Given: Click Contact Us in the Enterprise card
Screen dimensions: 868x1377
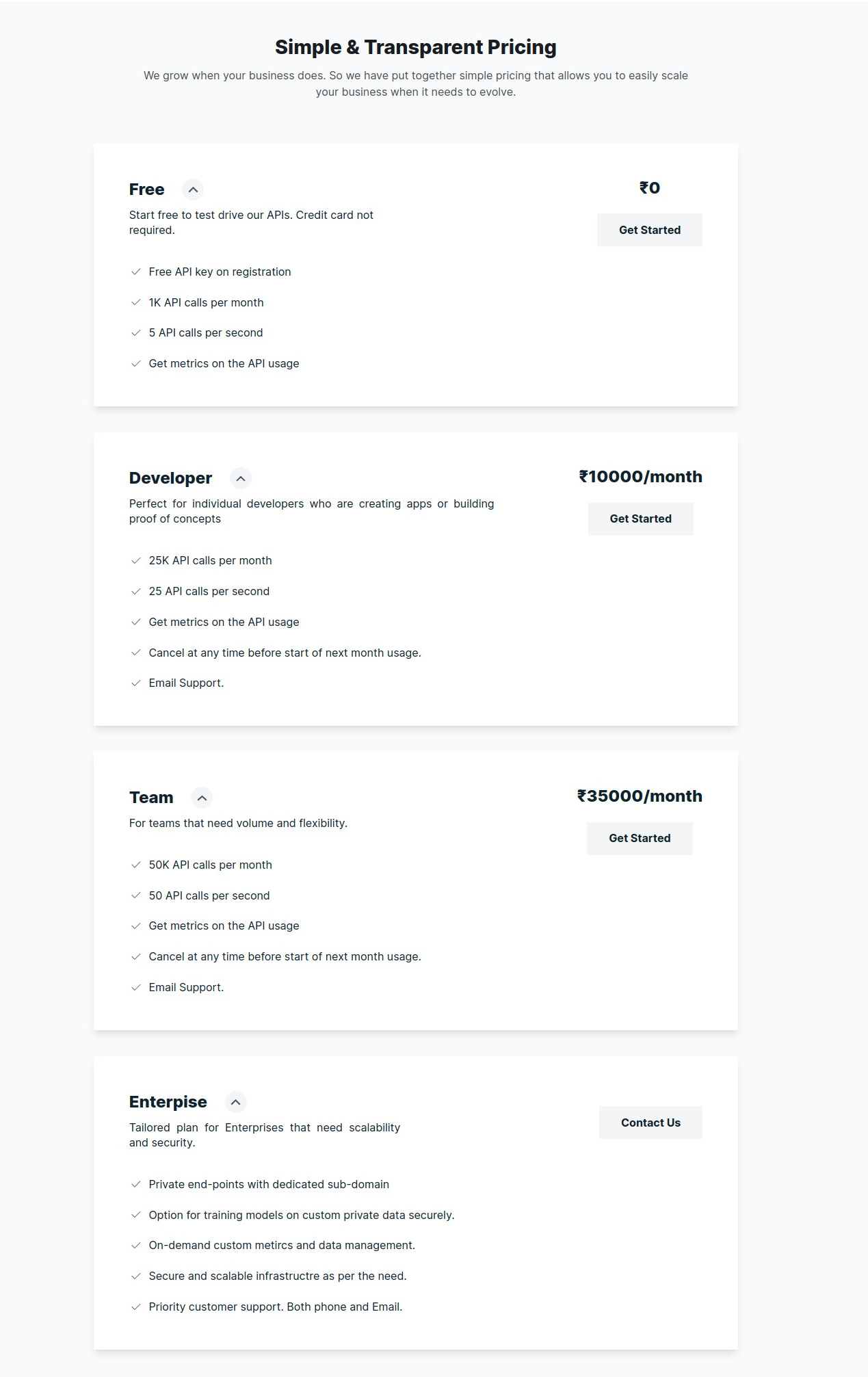Looking at the screenshot, I should pos(650,1123).
